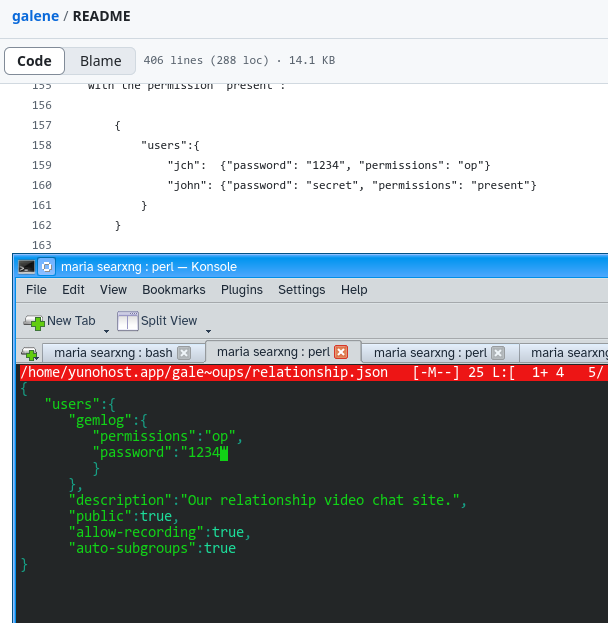Click the Split View toolbar button
Viewport: 608px width, 623px height.
(157, 321)
